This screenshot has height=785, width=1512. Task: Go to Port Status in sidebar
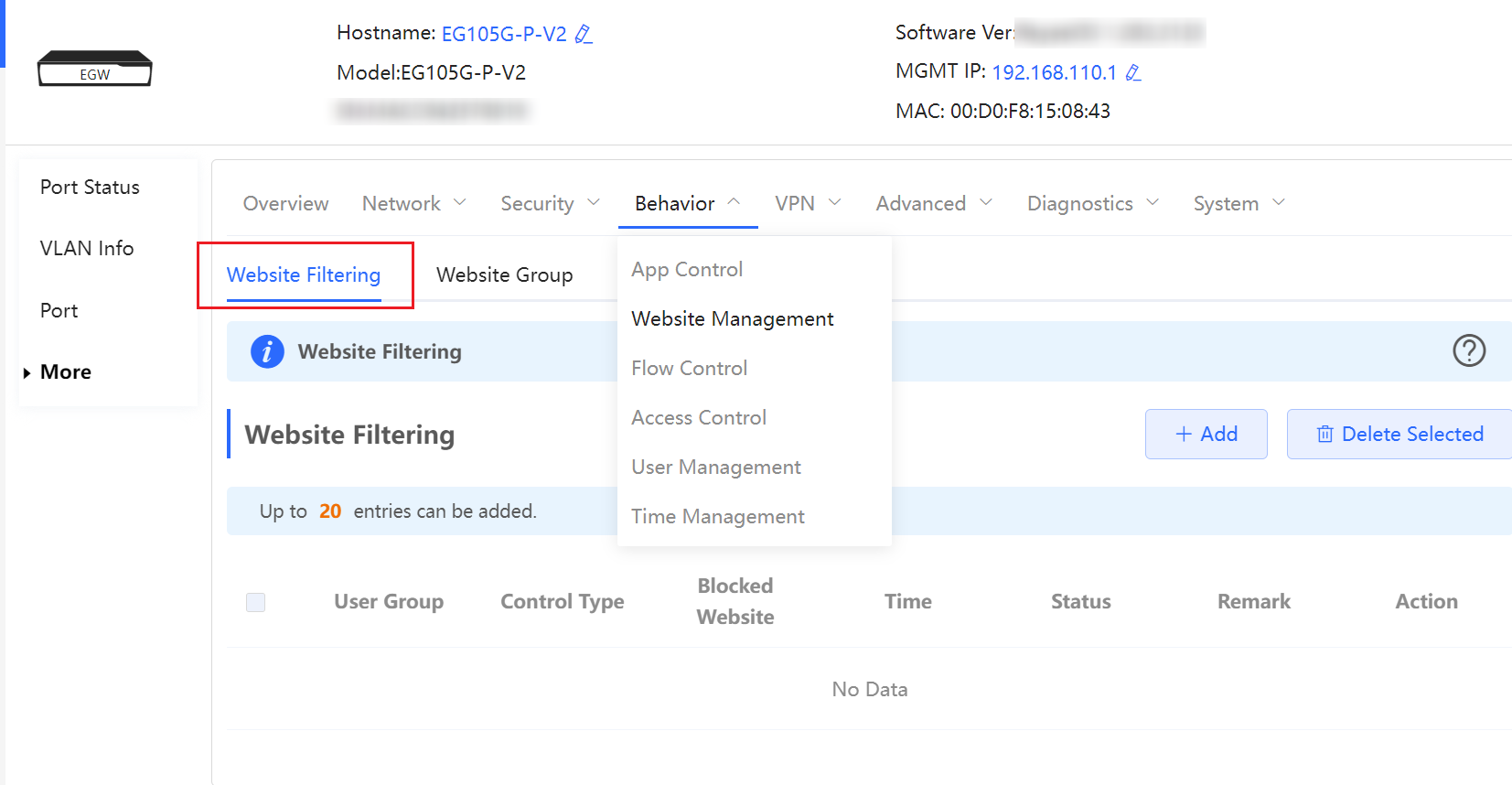click(90, 188)
